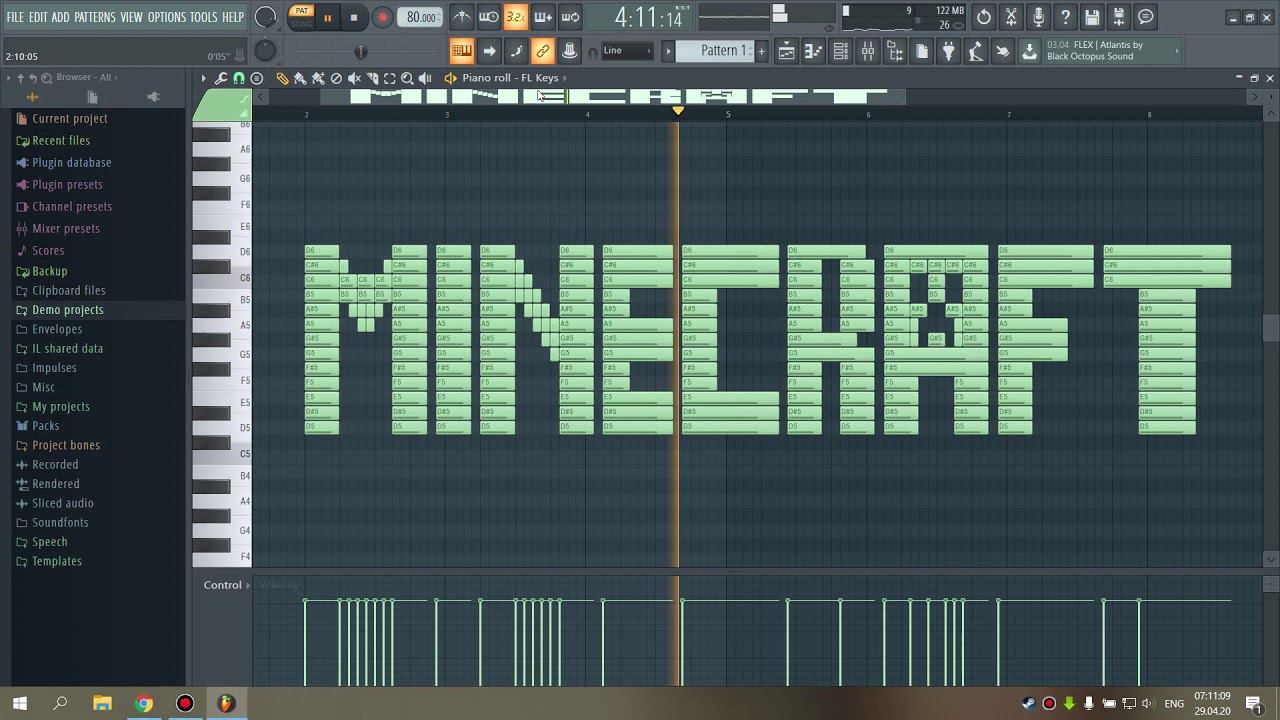Adjust the main volume knob

[x=265, y=17]
